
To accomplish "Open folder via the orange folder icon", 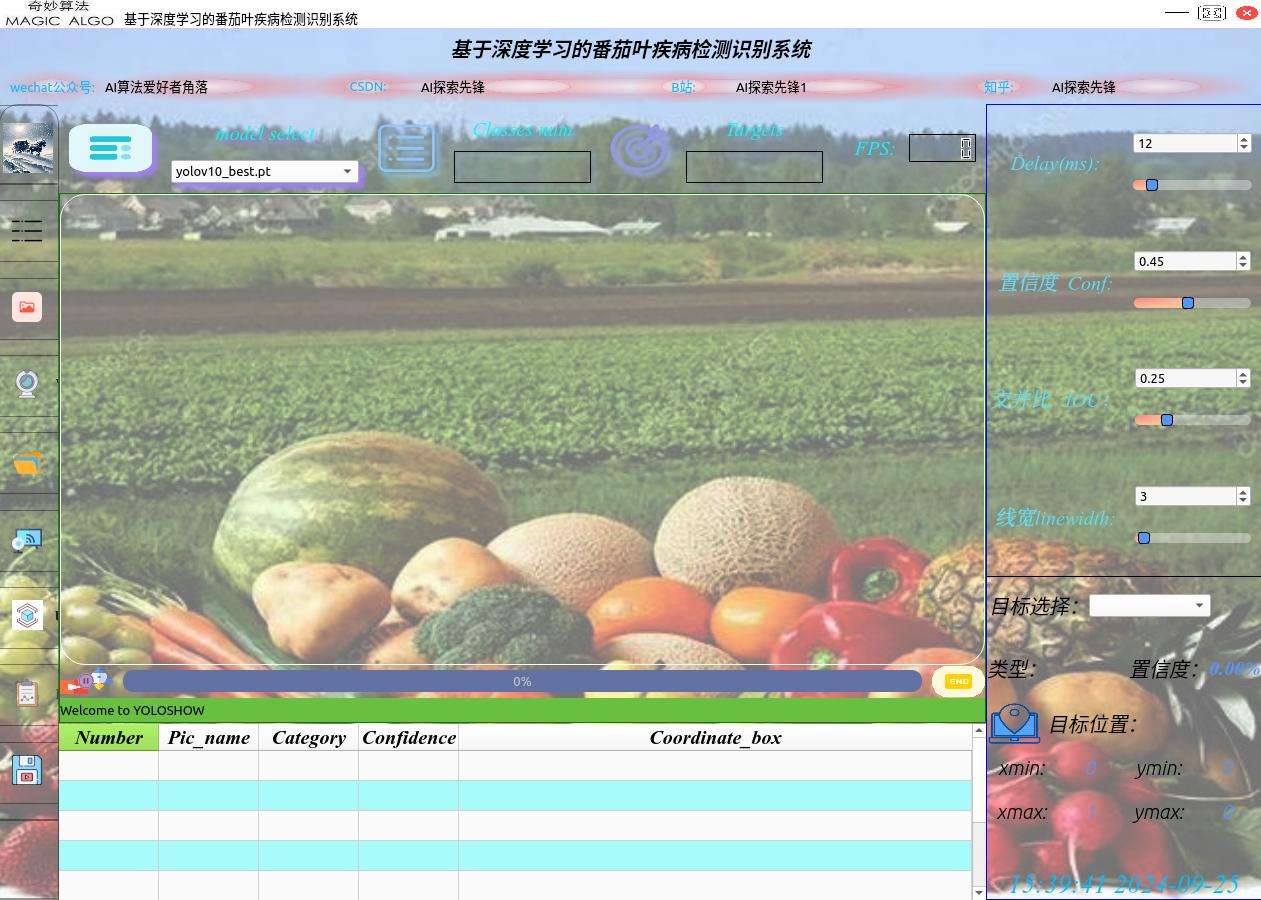I will pos(27,462).
